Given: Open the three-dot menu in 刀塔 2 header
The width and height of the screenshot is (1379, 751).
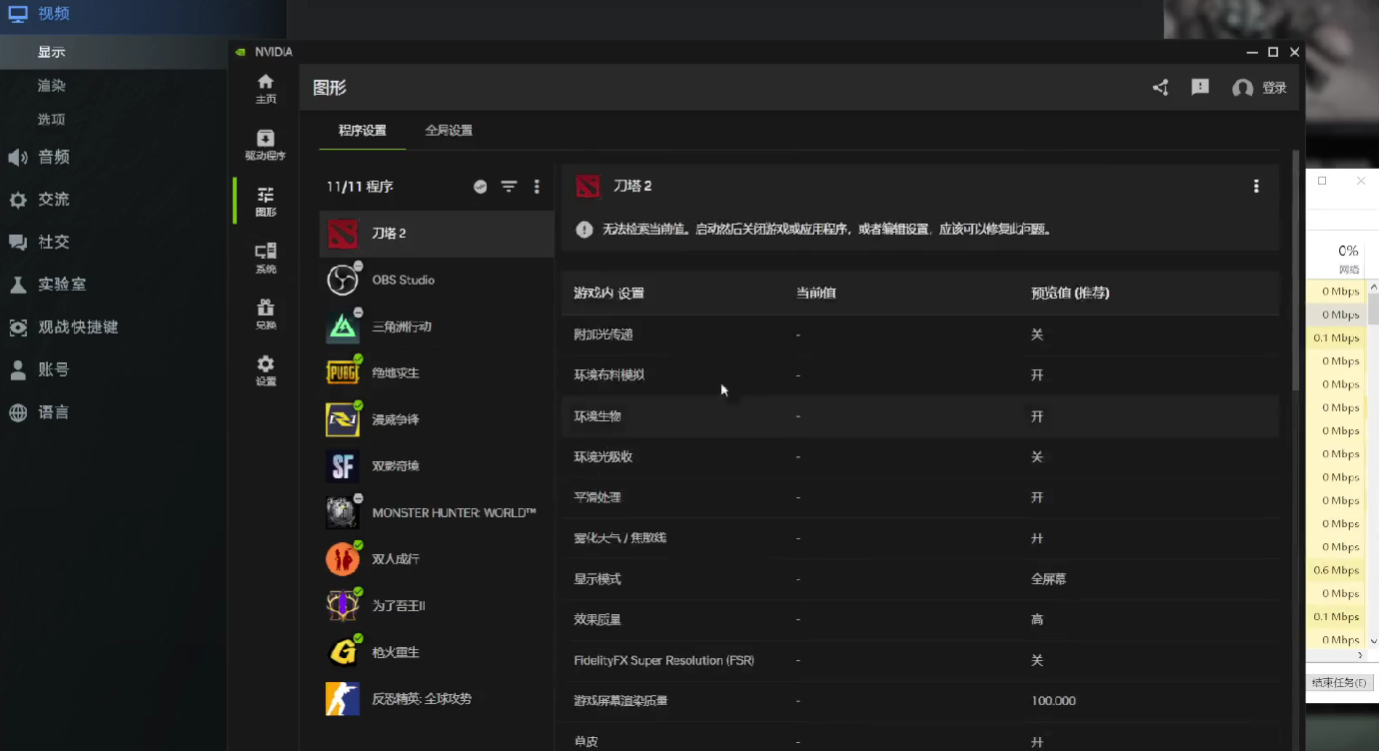Looking at the screenshot, I should click(1256, 187).
